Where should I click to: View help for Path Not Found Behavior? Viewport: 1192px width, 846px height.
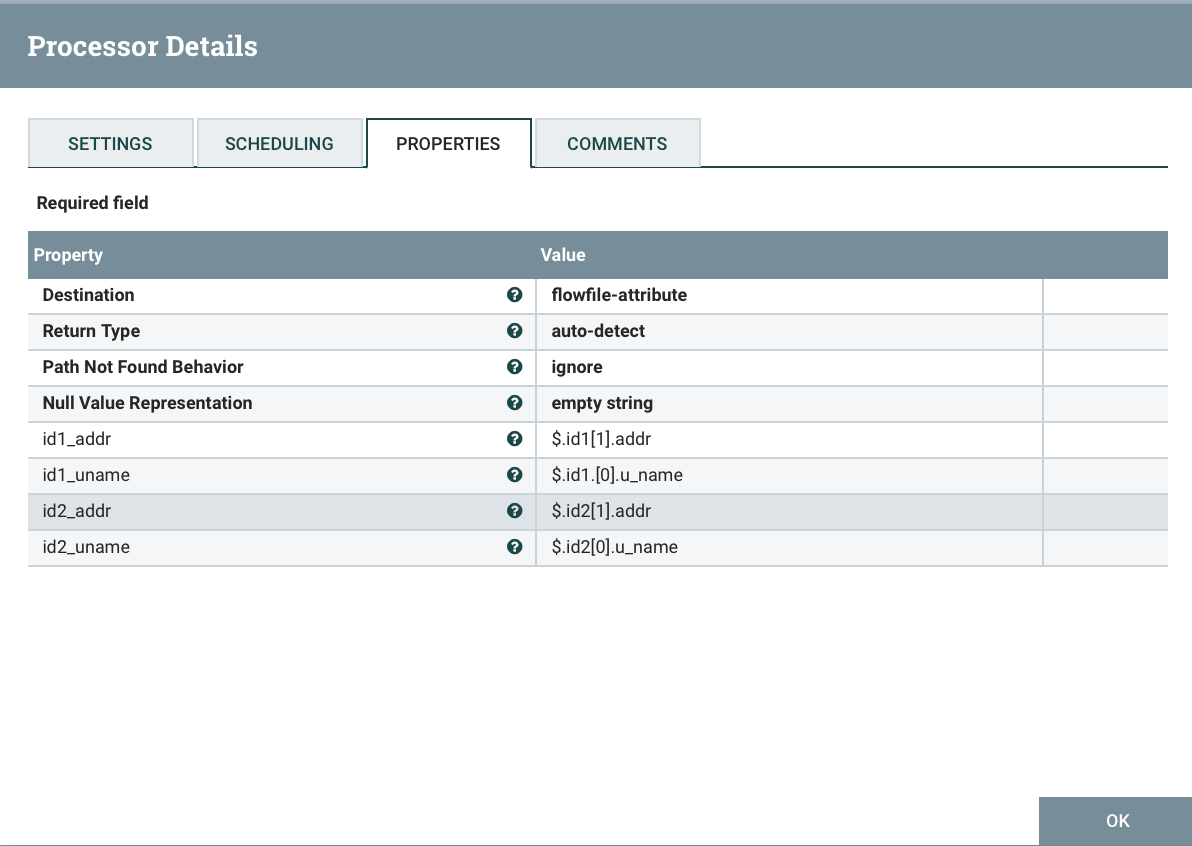514,367
